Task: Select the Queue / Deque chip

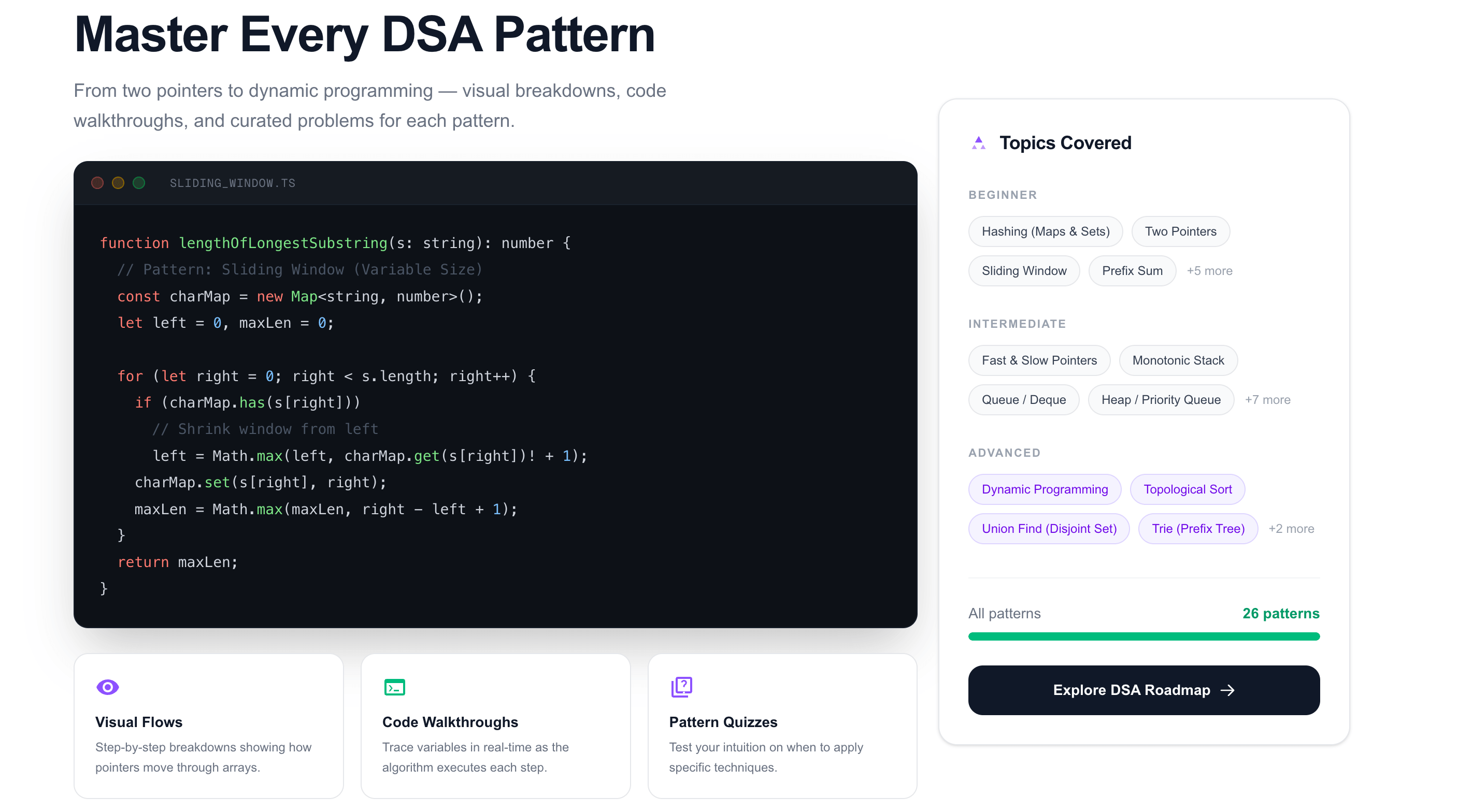Action: click(x=1023, y=400)
